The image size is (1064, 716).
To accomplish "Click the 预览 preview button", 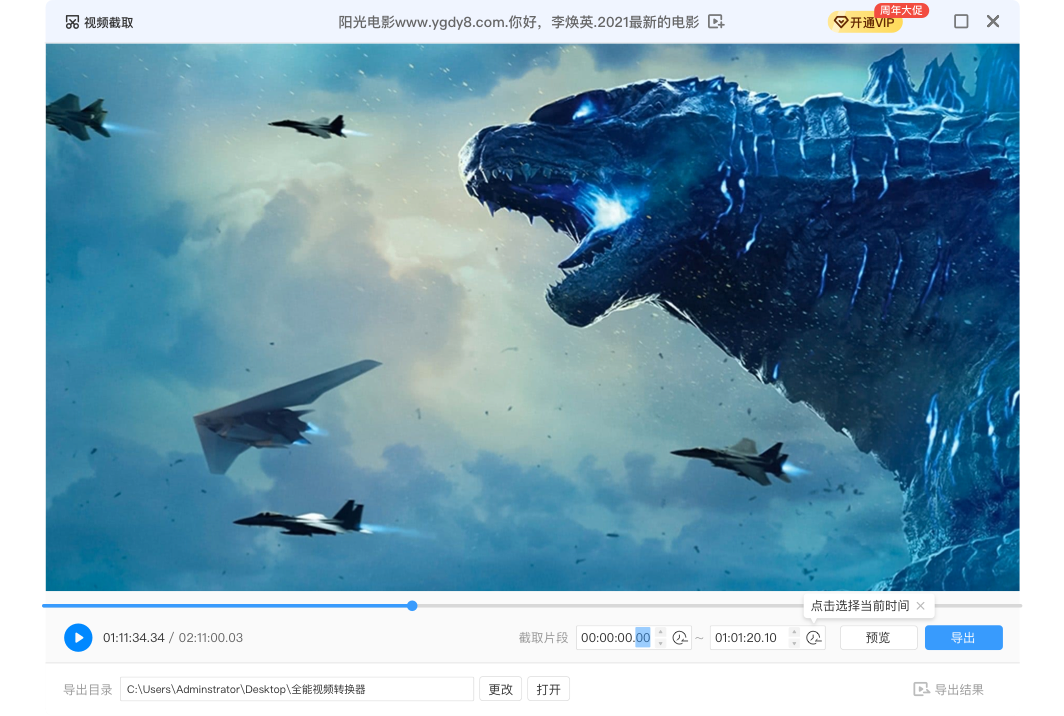I will (x=878, y=638).
